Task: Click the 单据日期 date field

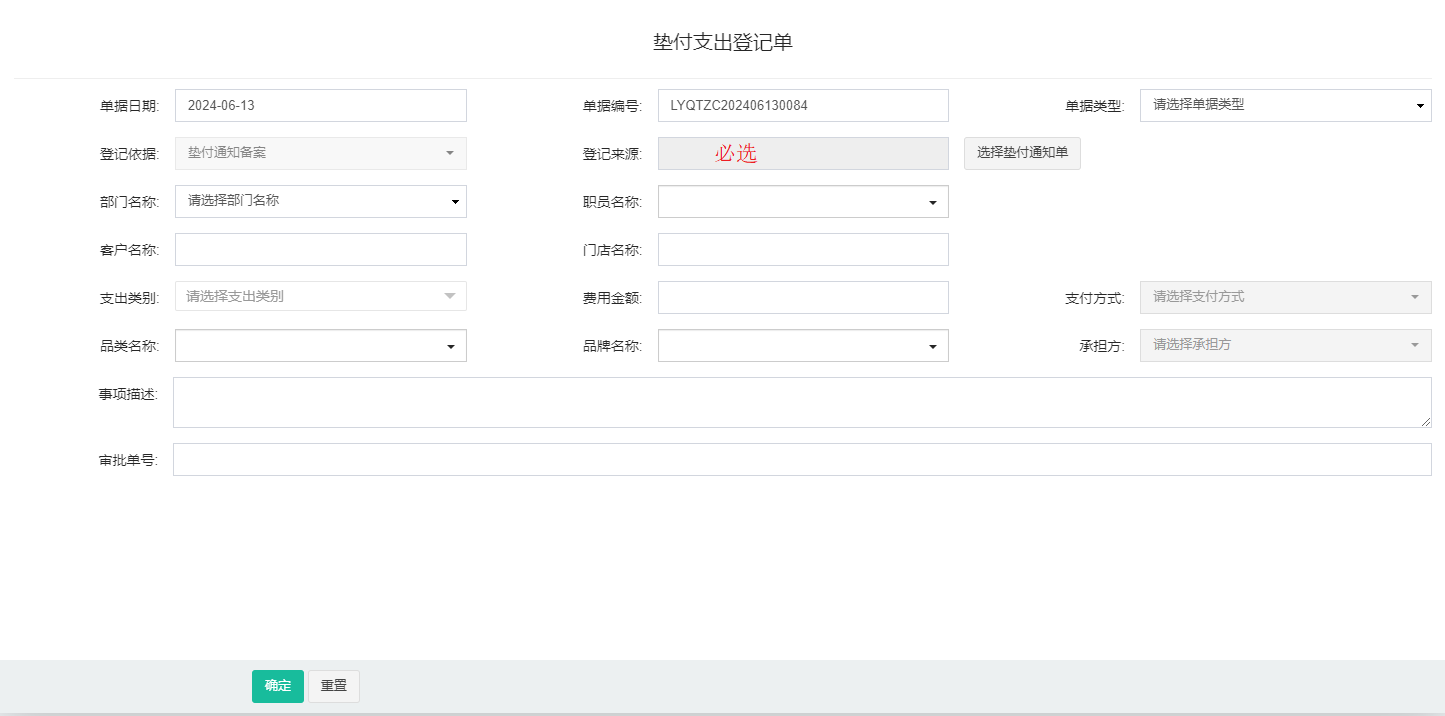Action: (x=320, y=105)
